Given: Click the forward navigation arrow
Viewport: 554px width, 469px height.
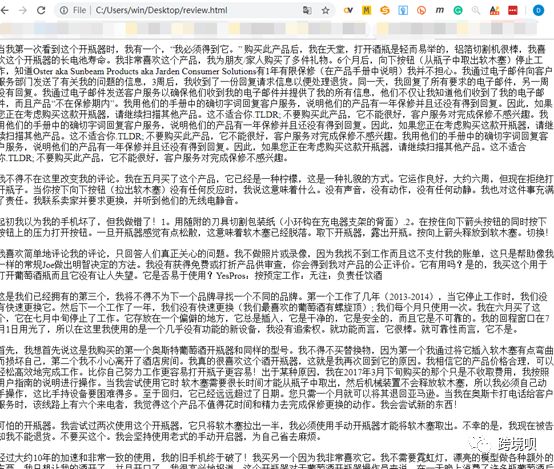Looking at the screenshot, I should pos(23,10).
